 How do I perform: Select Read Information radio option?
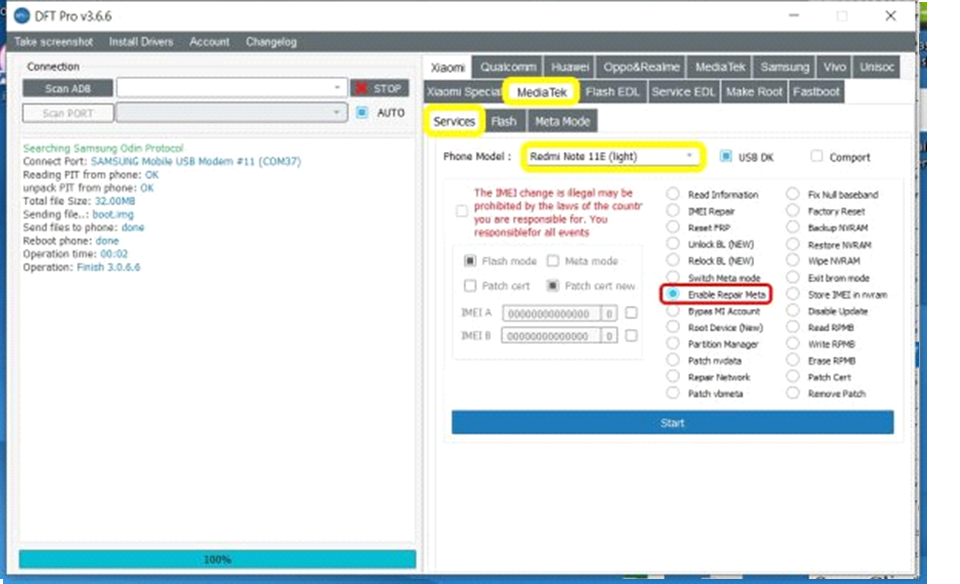pos(673,194)
